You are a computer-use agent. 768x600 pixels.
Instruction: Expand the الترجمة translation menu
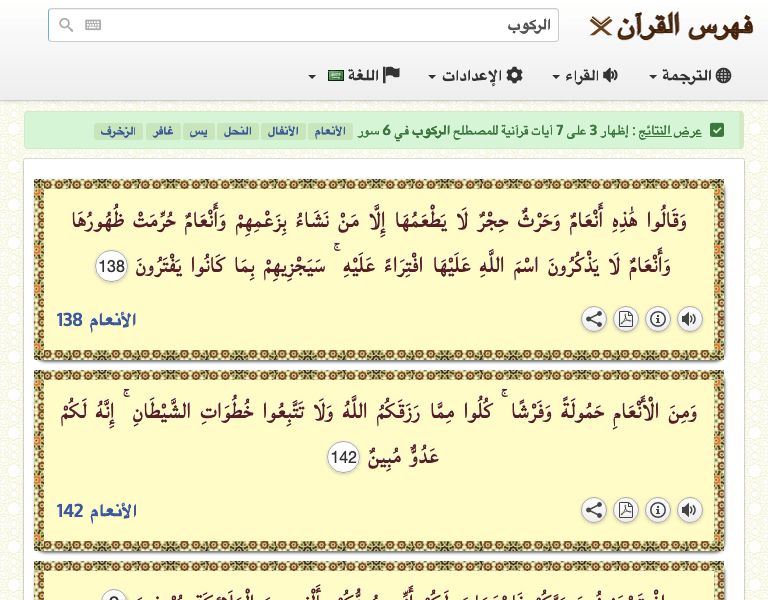690,75
